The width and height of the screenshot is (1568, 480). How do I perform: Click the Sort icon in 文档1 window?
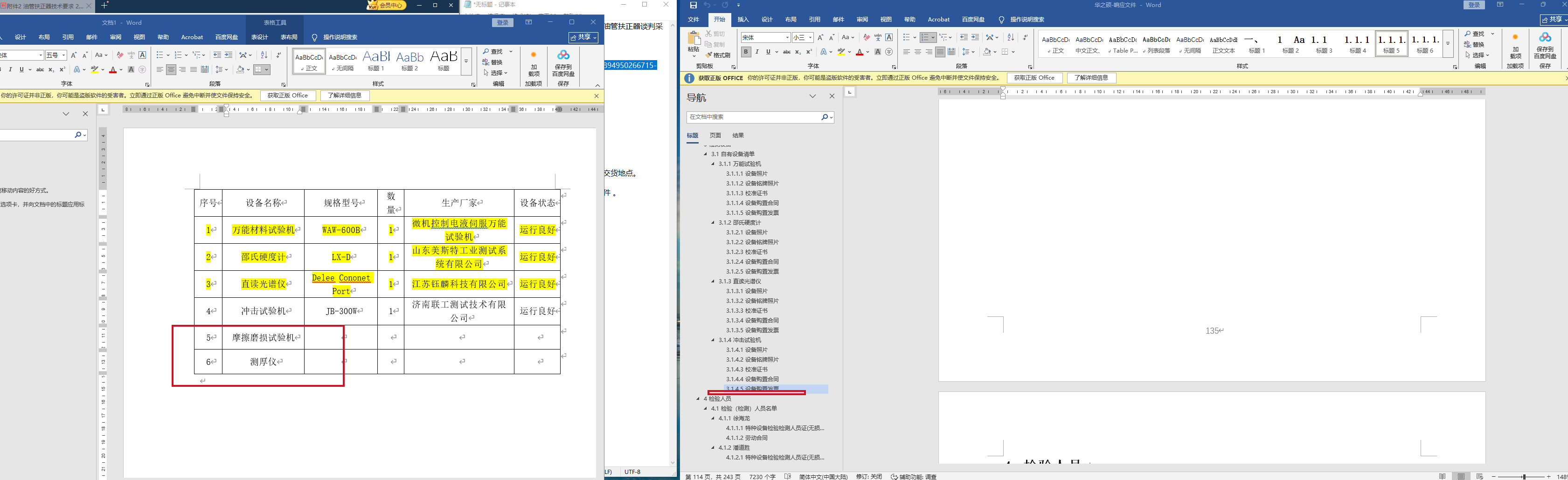pos(264,55)
